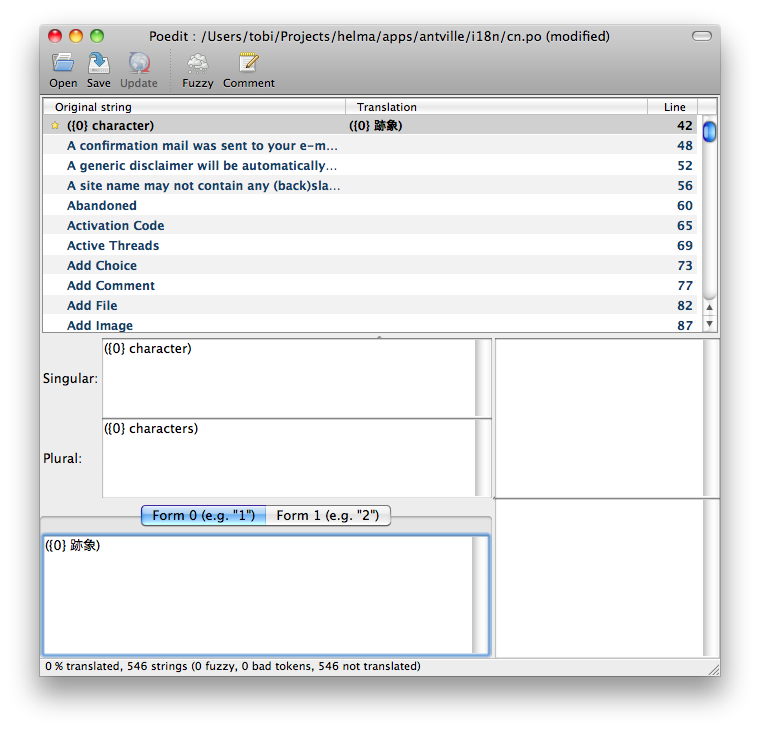Save the catalog with the Save icon

[99, 64]
